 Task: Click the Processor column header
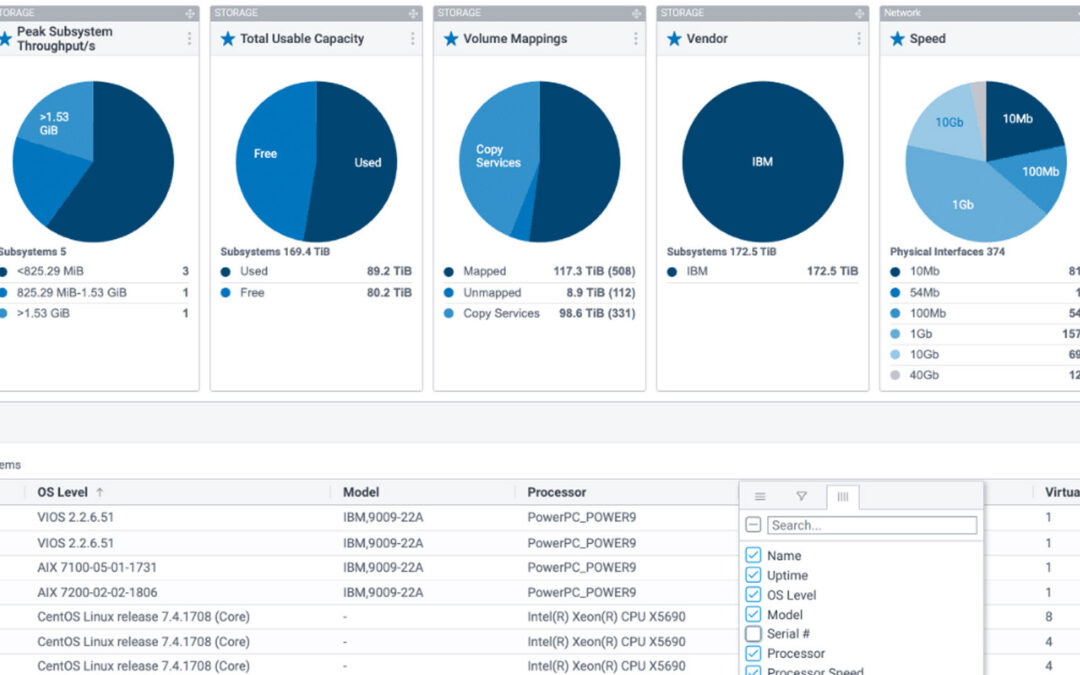557,492
